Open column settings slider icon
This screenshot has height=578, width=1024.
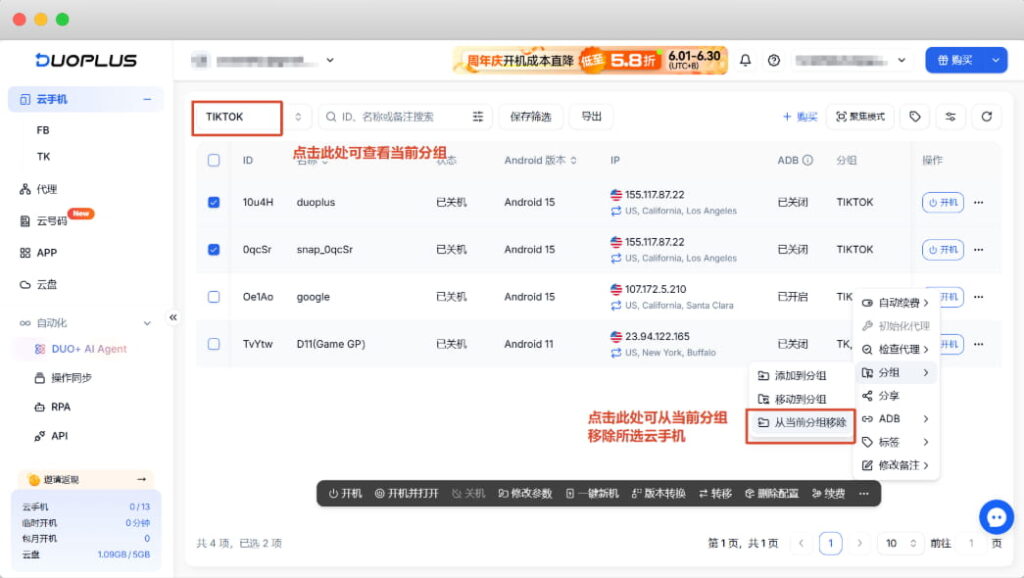tap(950, 116)
